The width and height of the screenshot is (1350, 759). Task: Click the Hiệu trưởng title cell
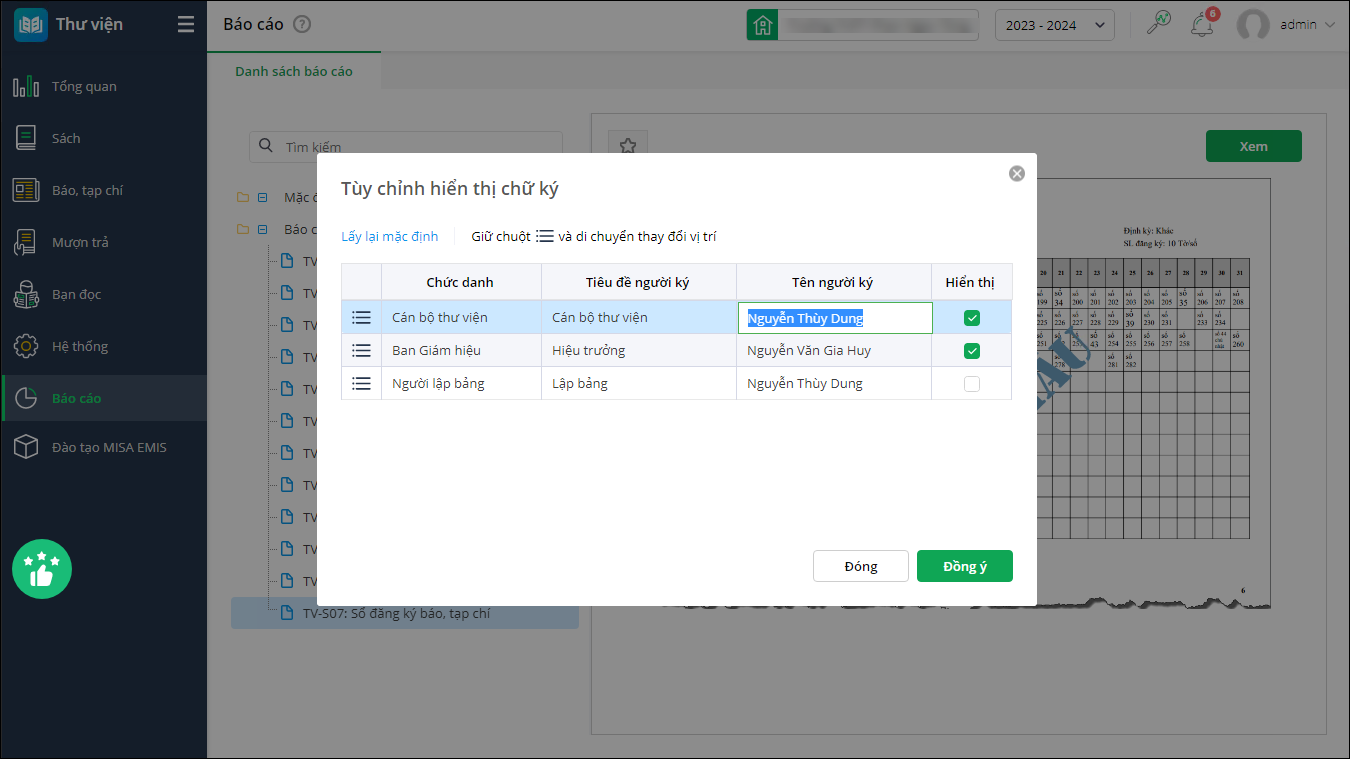pyautogui.click(x=639, y=351)
